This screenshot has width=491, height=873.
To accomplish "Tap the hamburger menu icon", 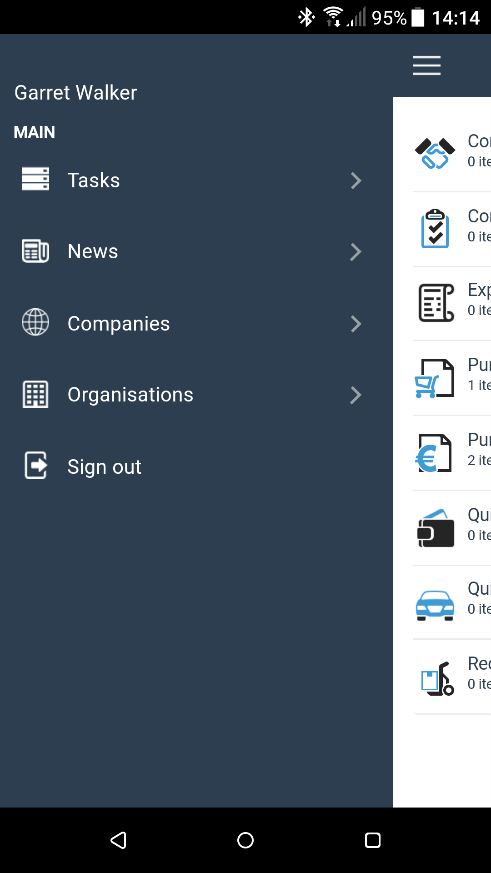I will tap(427, 65).
